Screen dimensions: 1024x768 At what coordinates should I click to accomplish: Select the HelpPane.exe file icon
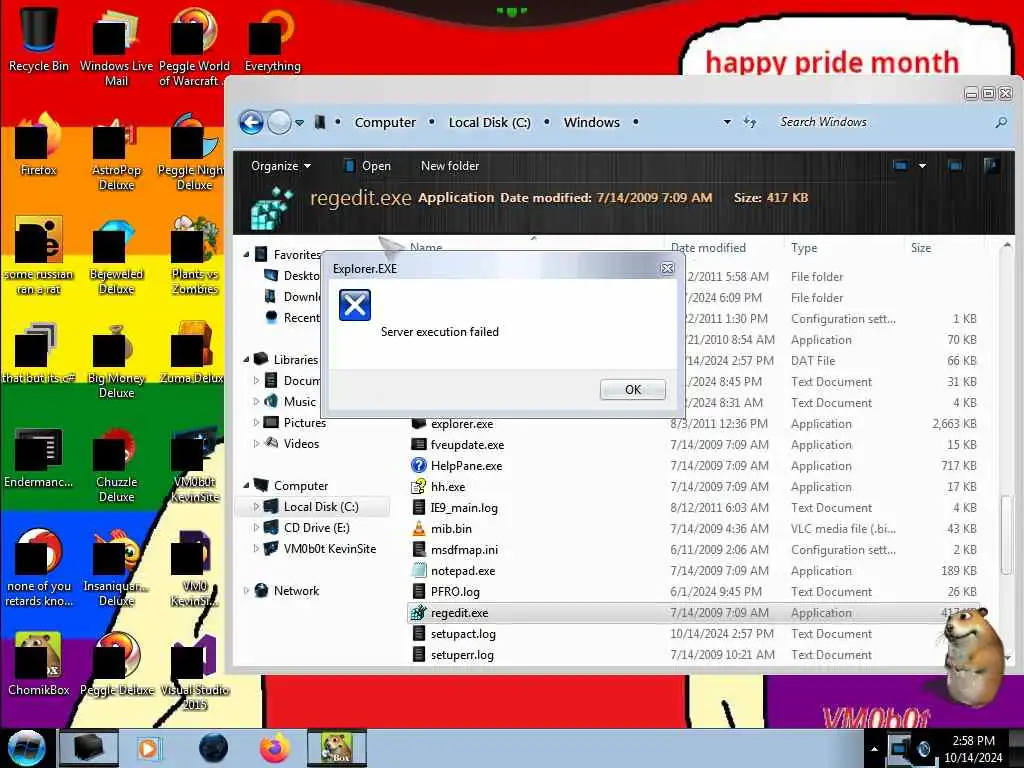coord(419,466)
